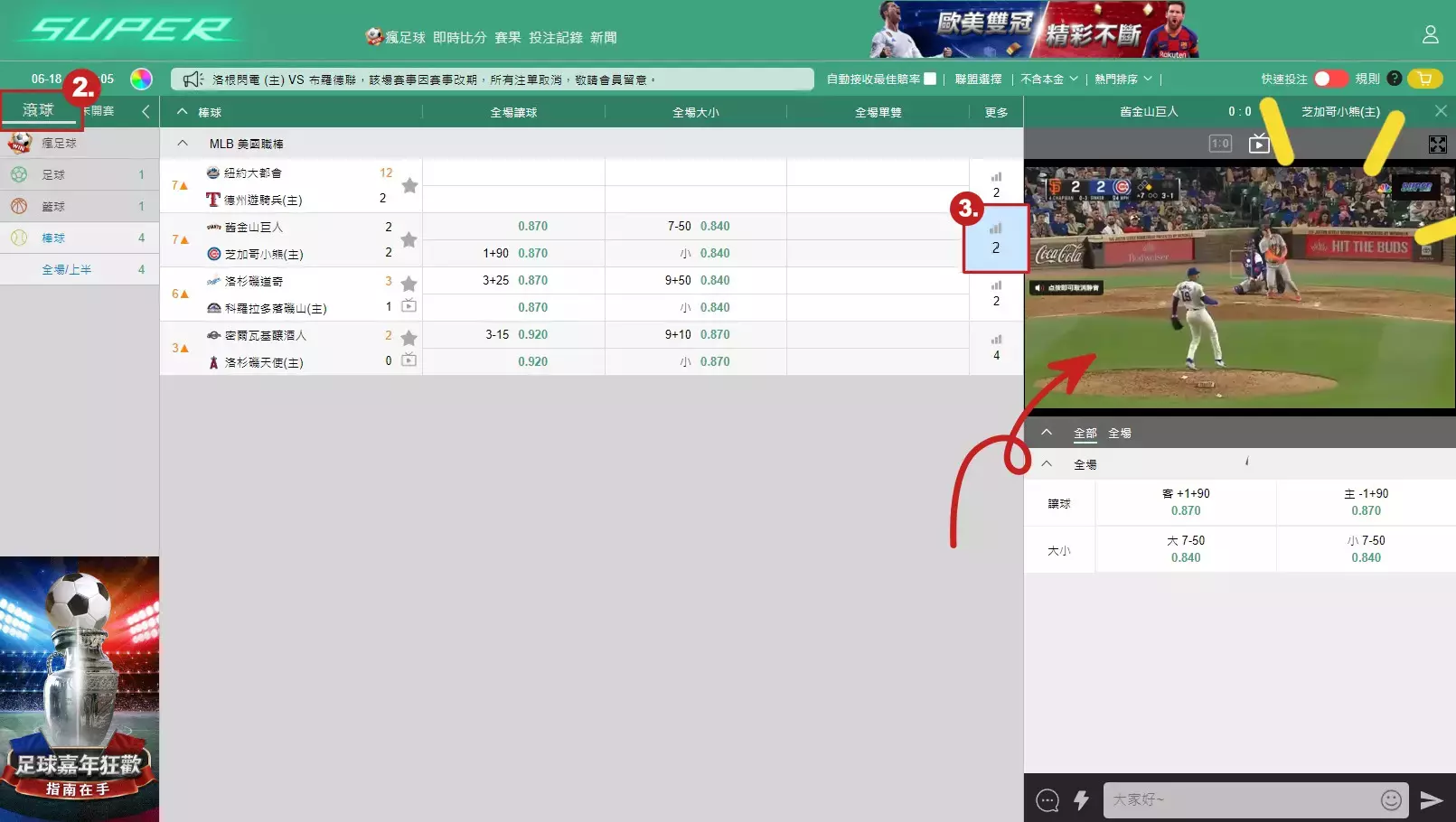Bet 客 +1+90 at 0.870
Image resolution: width=1456 pixels, height=822 pixels.
click(x=1186, y=502)
